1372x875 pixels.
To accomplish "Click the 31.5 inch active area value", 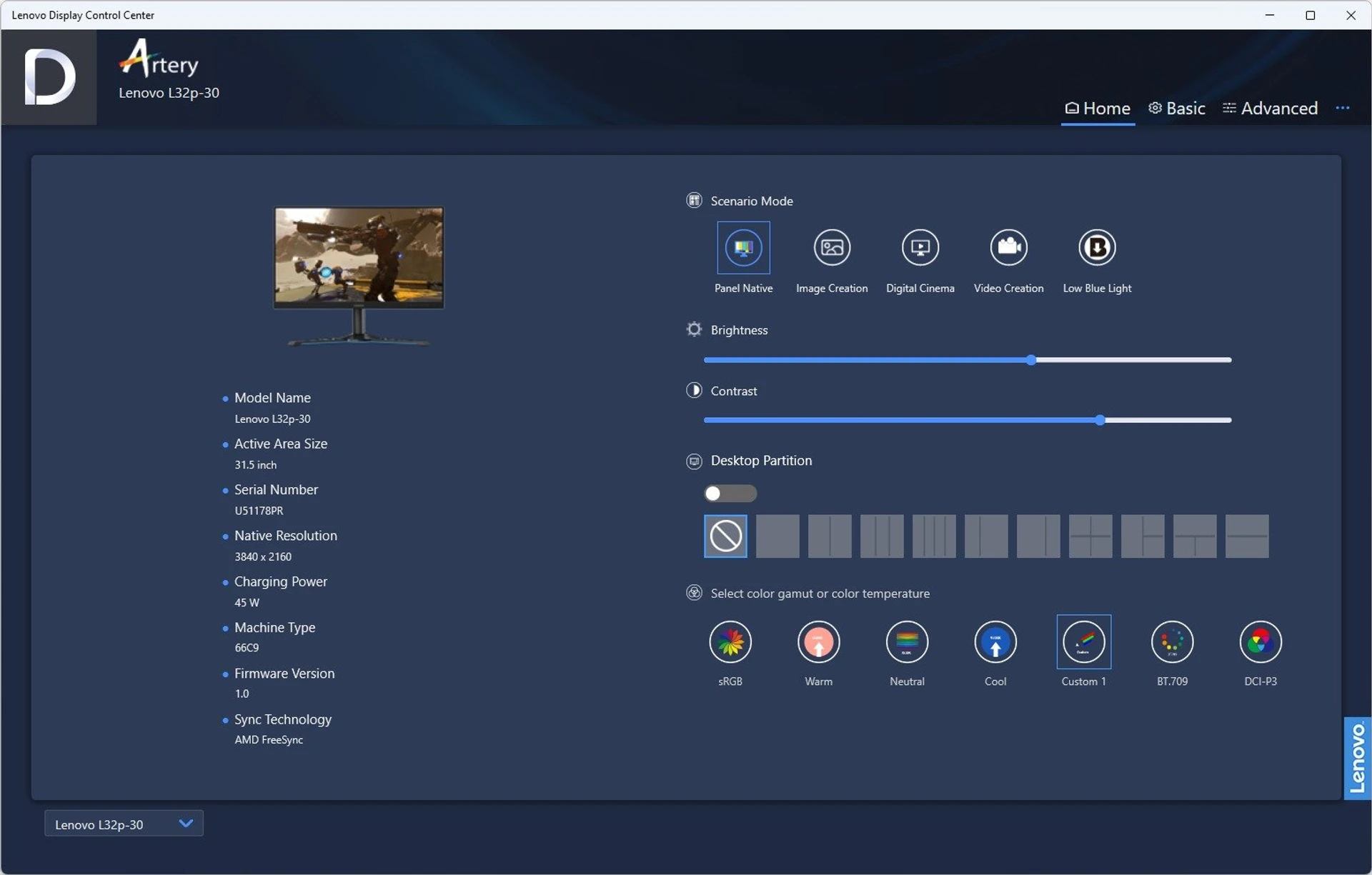I will click(x=255, y=465).
